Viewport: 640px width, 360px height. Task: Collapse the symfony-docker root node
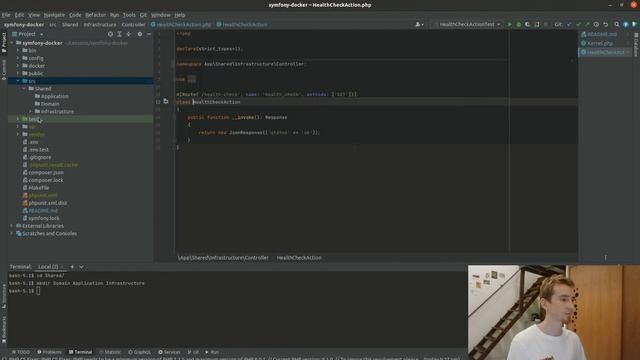click(x=12, y=43)
